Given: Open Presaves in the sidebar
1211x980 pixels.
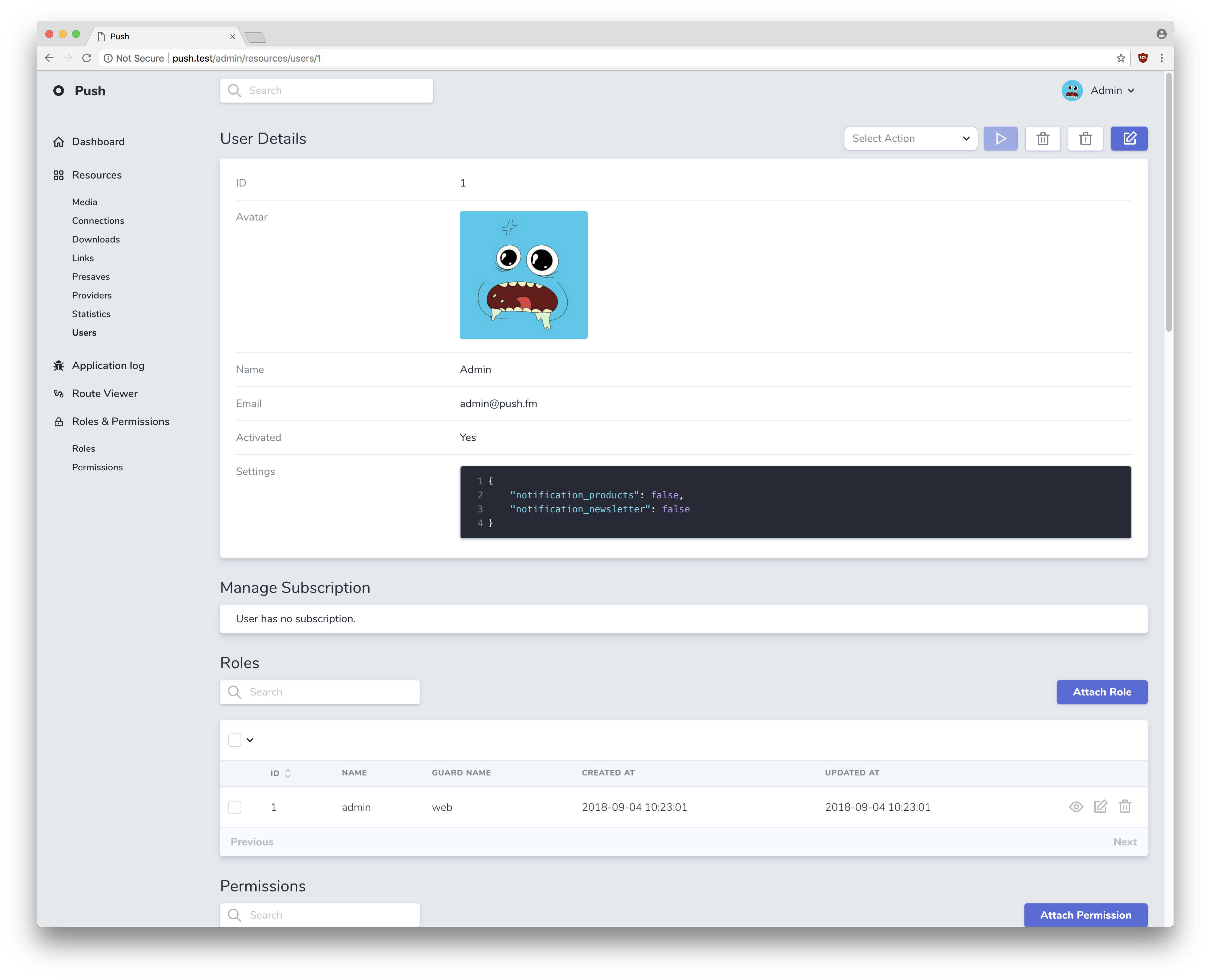Looking at the screenshot, I should pos(91,276).
